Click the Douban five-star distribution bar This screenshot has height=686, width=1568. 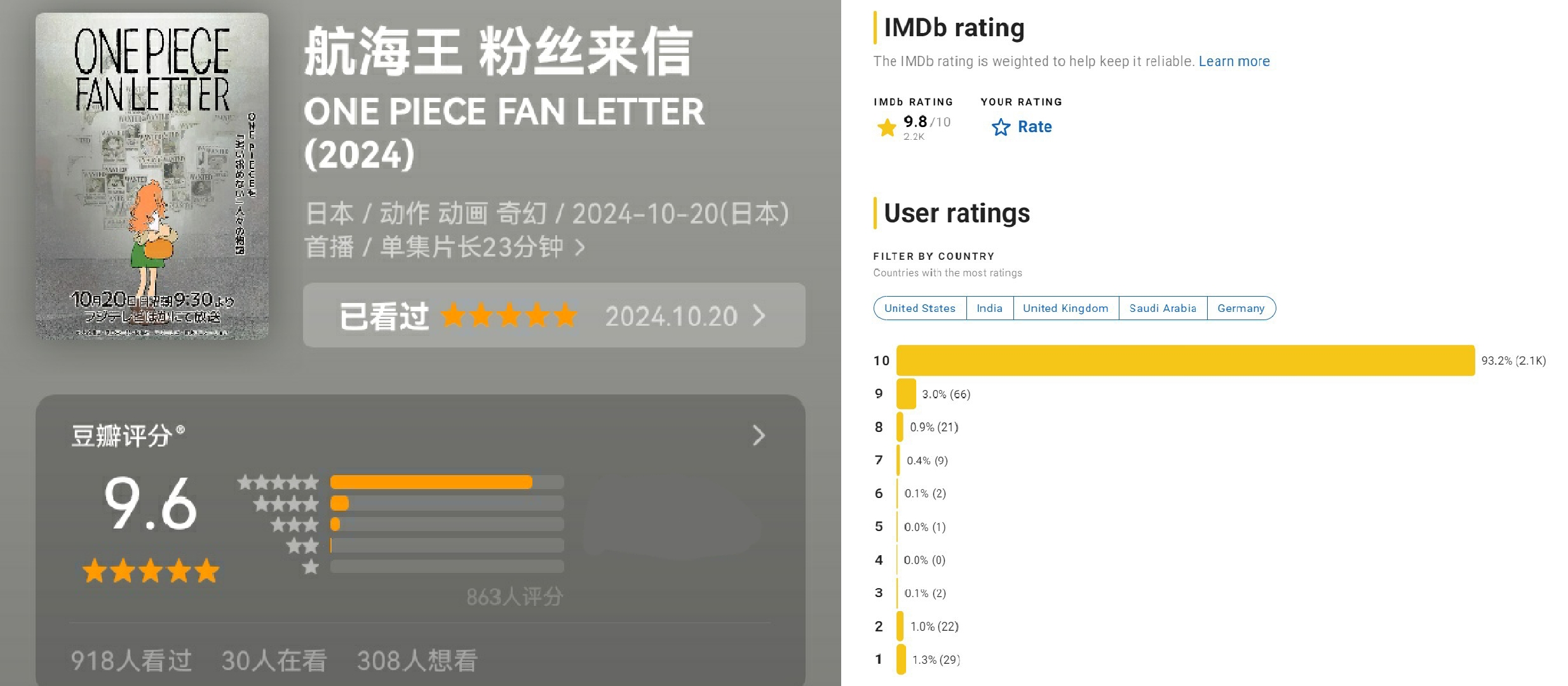click(x=447, y=482)
